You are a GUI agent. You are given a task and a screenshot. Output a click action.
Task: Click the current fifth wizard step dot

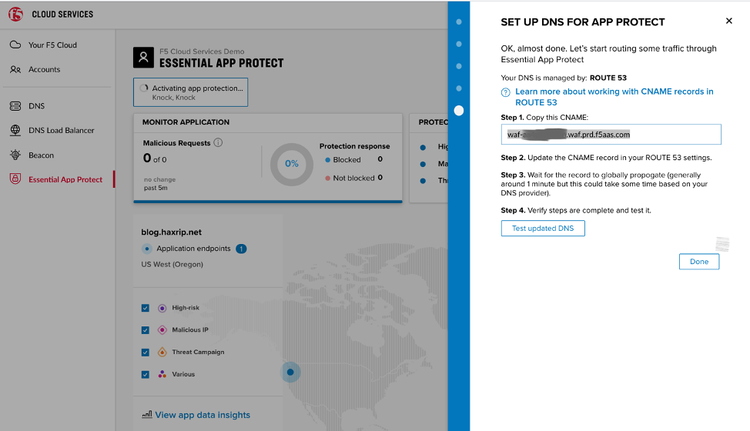[459, 111]
